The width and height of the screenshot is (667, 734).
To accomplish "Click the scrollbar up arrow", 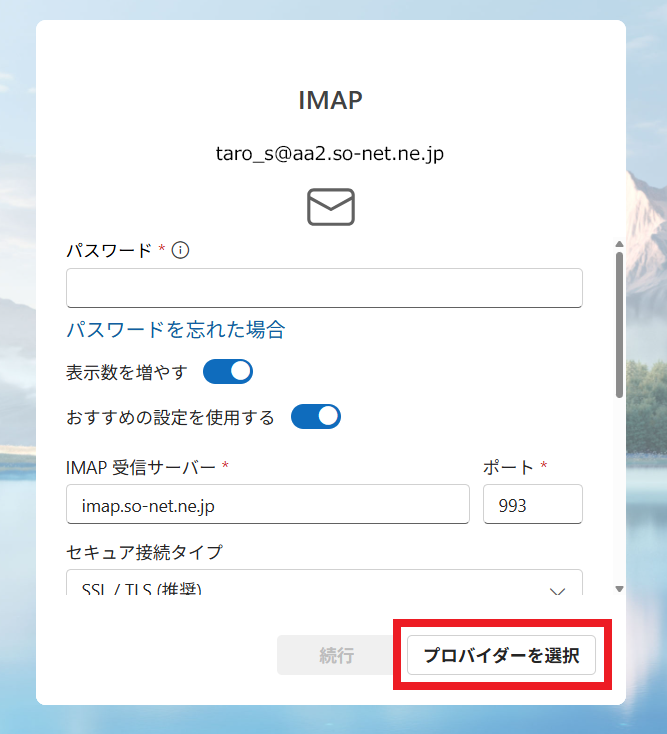I will point(619,244).
